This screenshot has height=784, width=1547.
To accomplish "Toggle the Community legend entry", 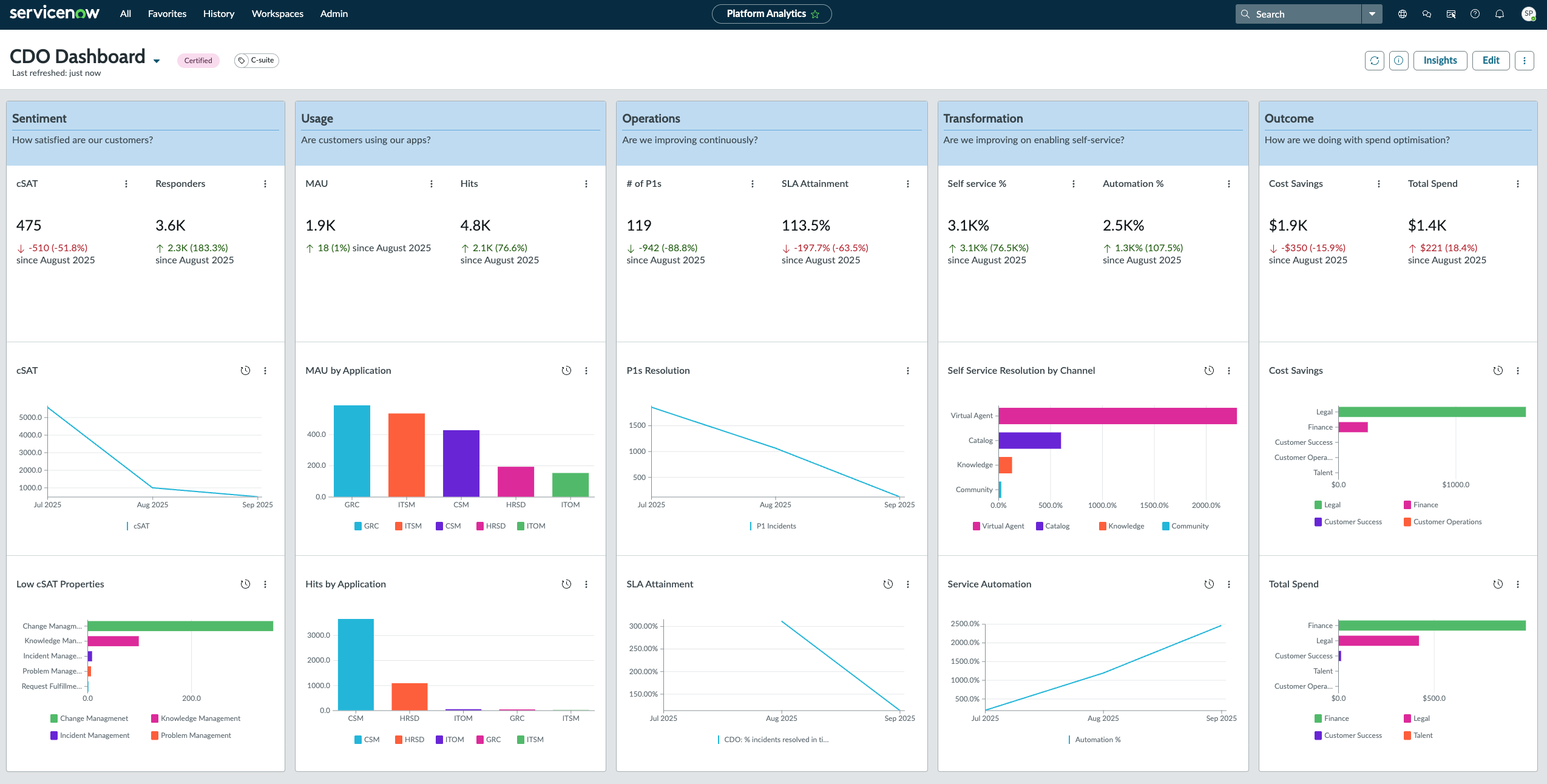I will point(1185,526).
